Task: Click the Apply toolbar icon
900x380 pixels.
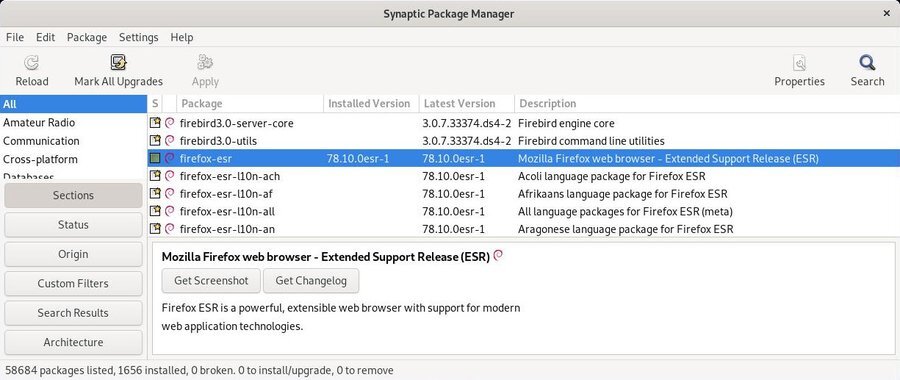Action: tap(205, 63)
